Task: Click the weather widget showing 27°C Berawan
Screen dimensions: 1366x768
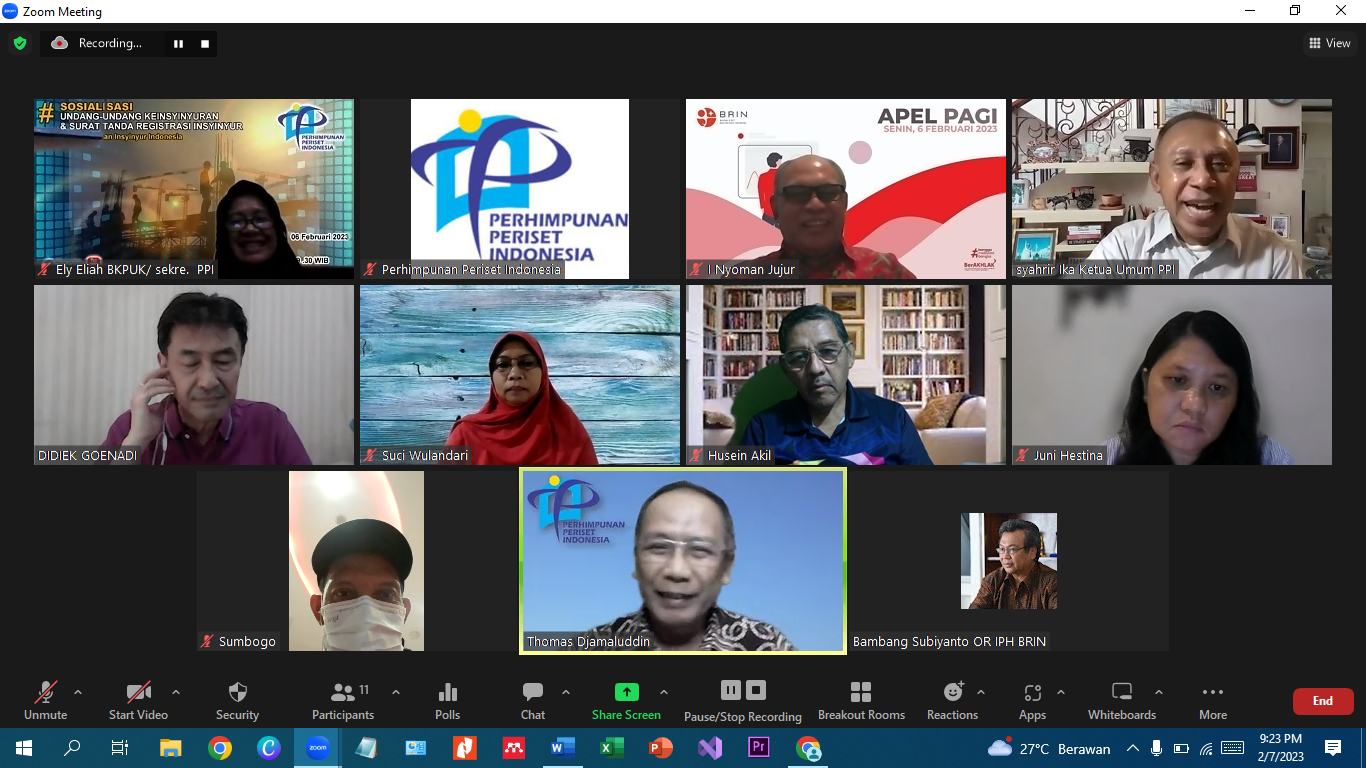Action: 1049,748
